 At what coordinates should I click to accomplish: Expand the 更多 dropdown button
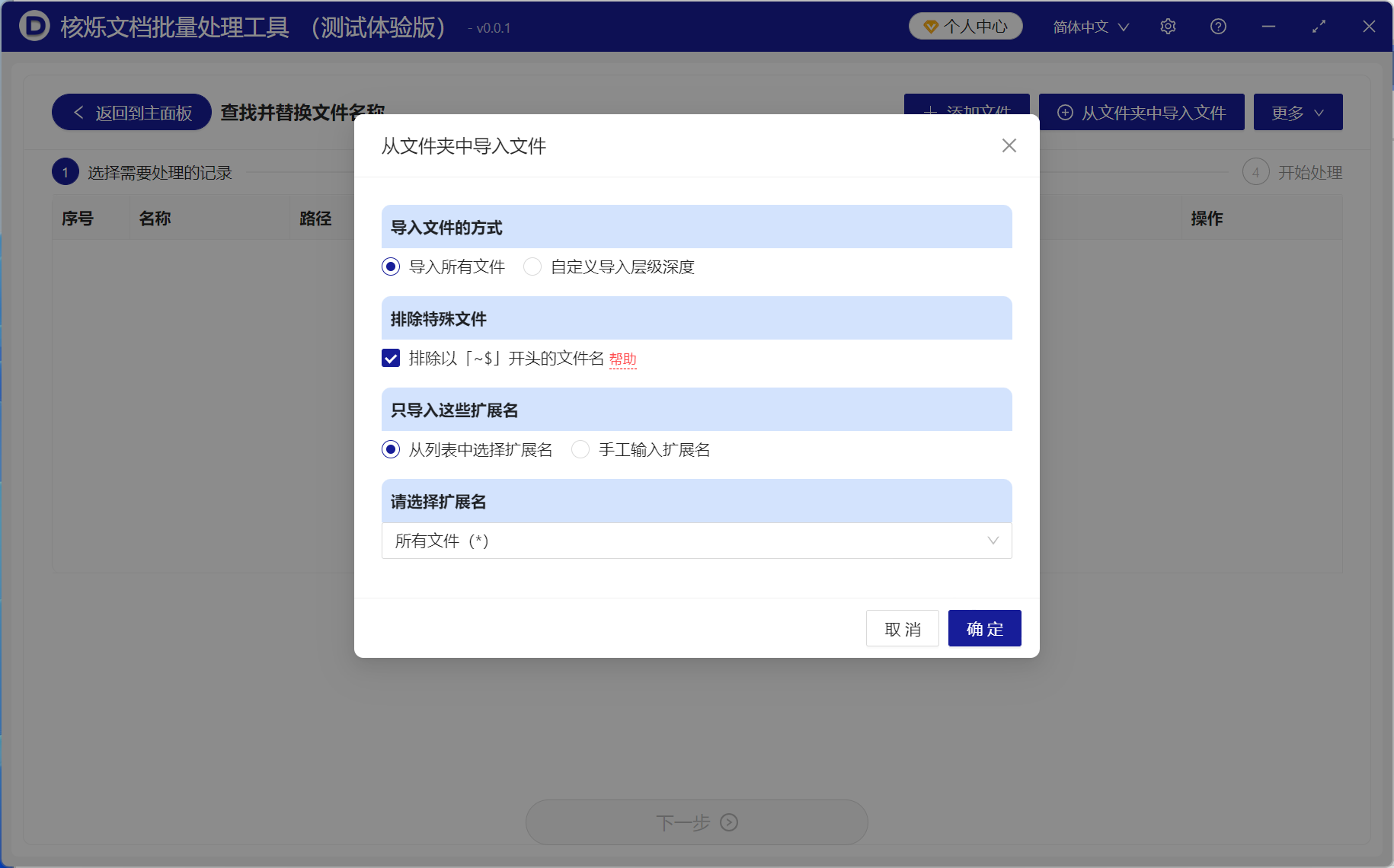pyautogui.click(x=1298, y=113)
